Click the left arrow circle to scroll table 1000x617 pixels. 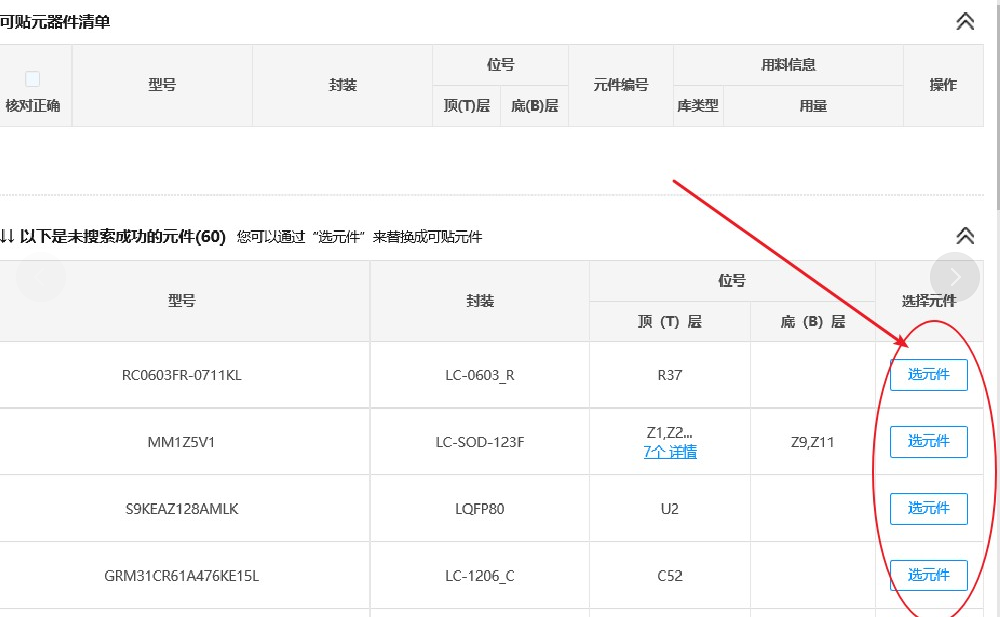tap(41, 278)
